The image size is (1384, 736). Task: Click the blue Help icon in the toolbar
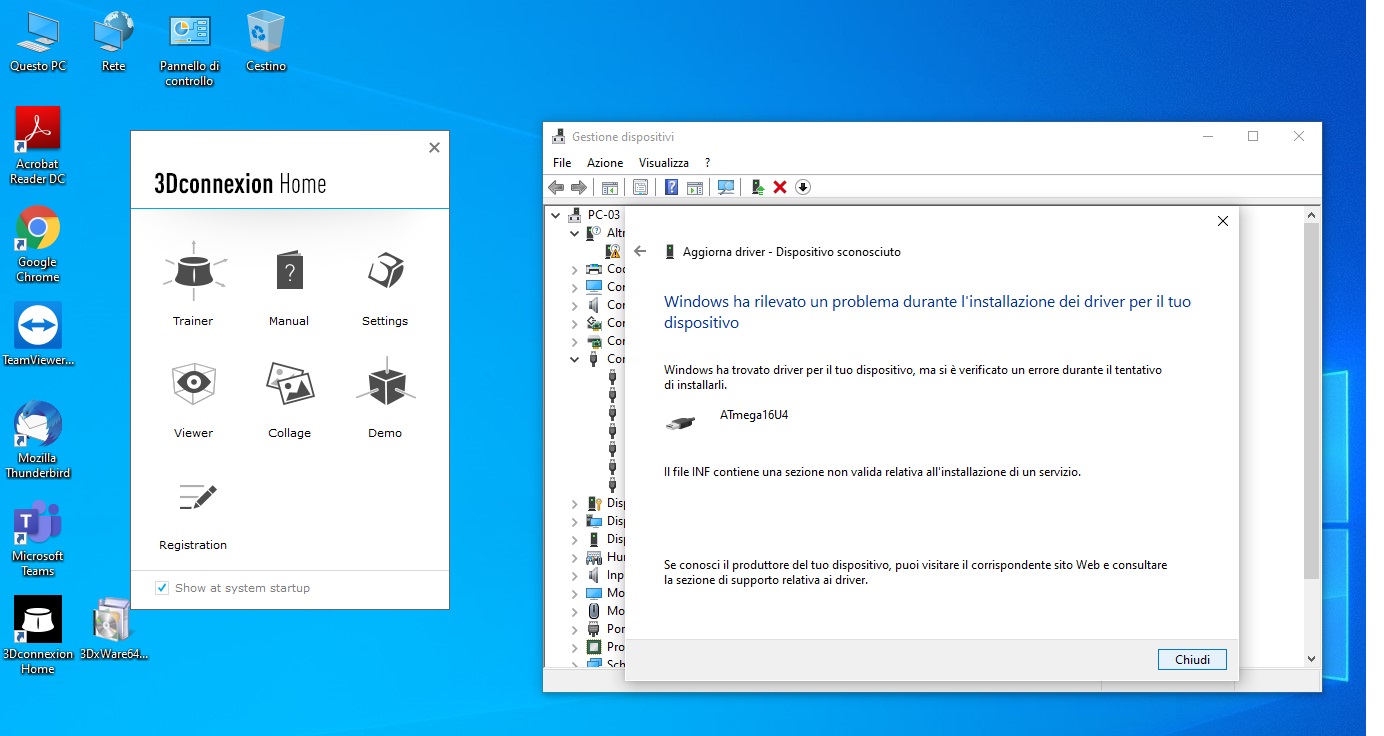[672, 187]
